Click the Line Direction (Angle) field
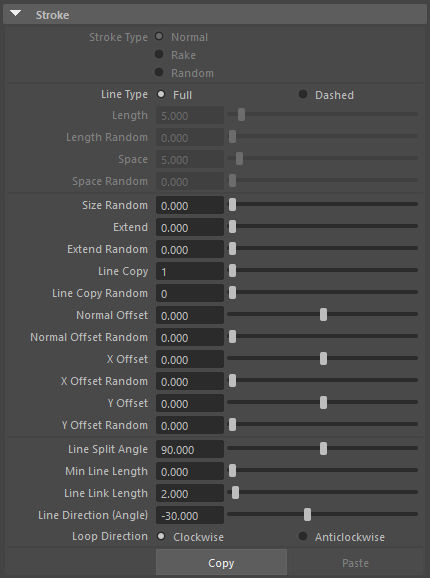The height and width of the screenshot is (578, 430). pos(190,515)
